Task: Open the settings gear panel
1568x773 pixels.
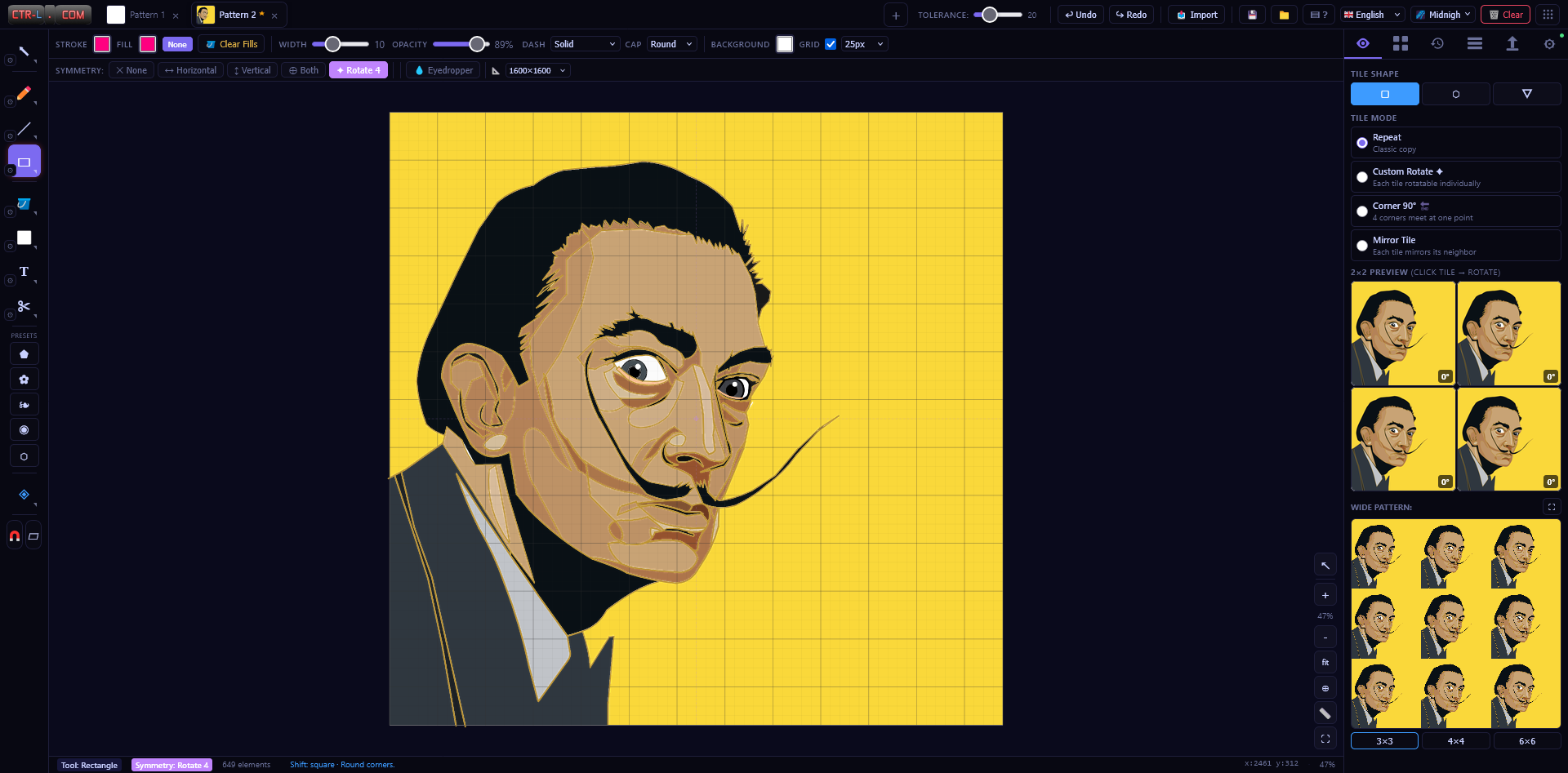Action: [x=1549, y=44]
